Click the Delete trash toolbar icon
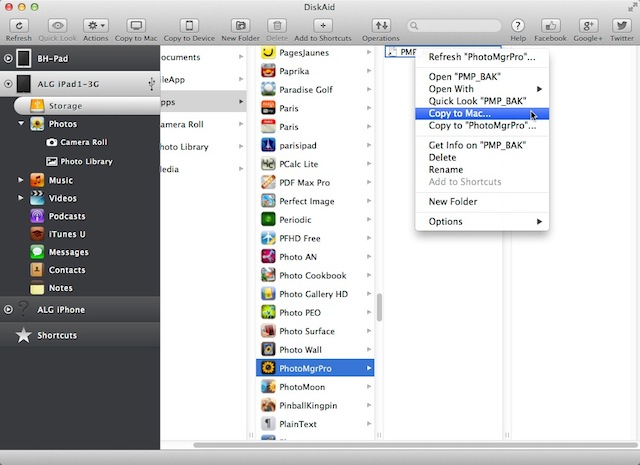The width and height of the screenshot is (640, 465). point(277,26)
